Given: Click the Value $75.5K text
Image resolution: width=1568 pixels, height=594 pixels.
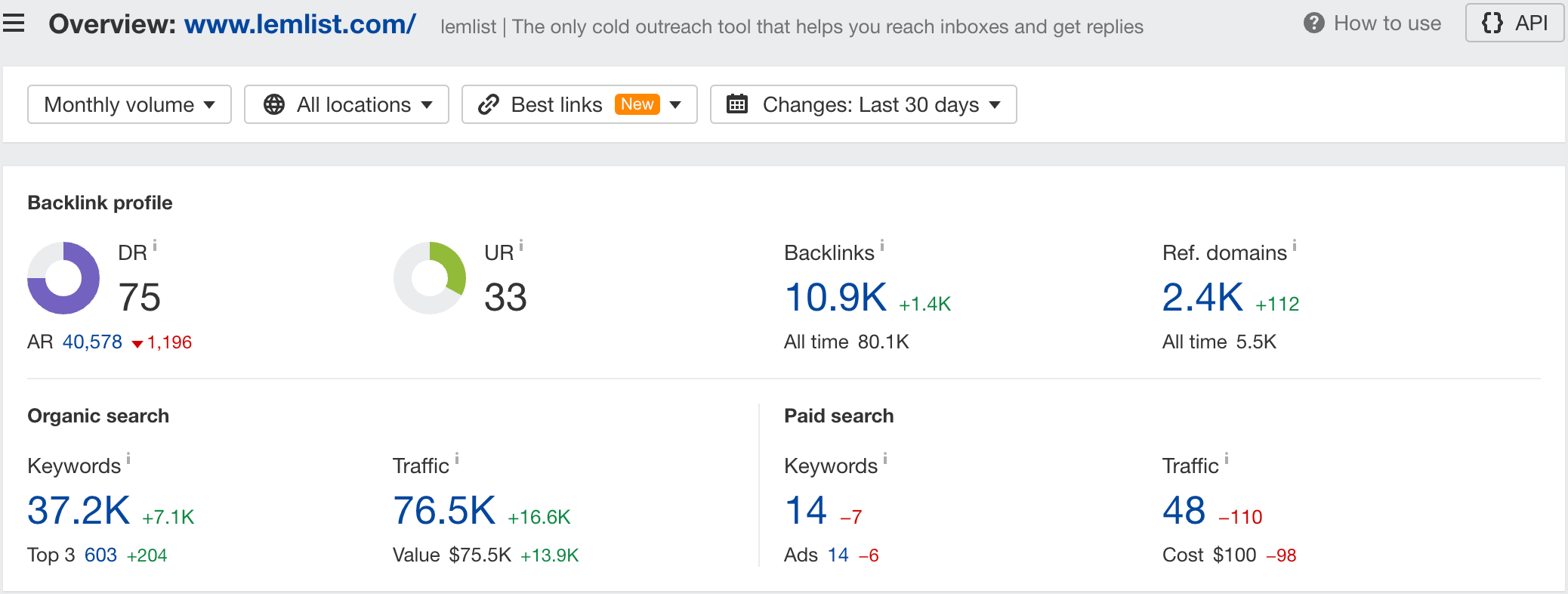Looking at the screenshot, I should (452, 555).
